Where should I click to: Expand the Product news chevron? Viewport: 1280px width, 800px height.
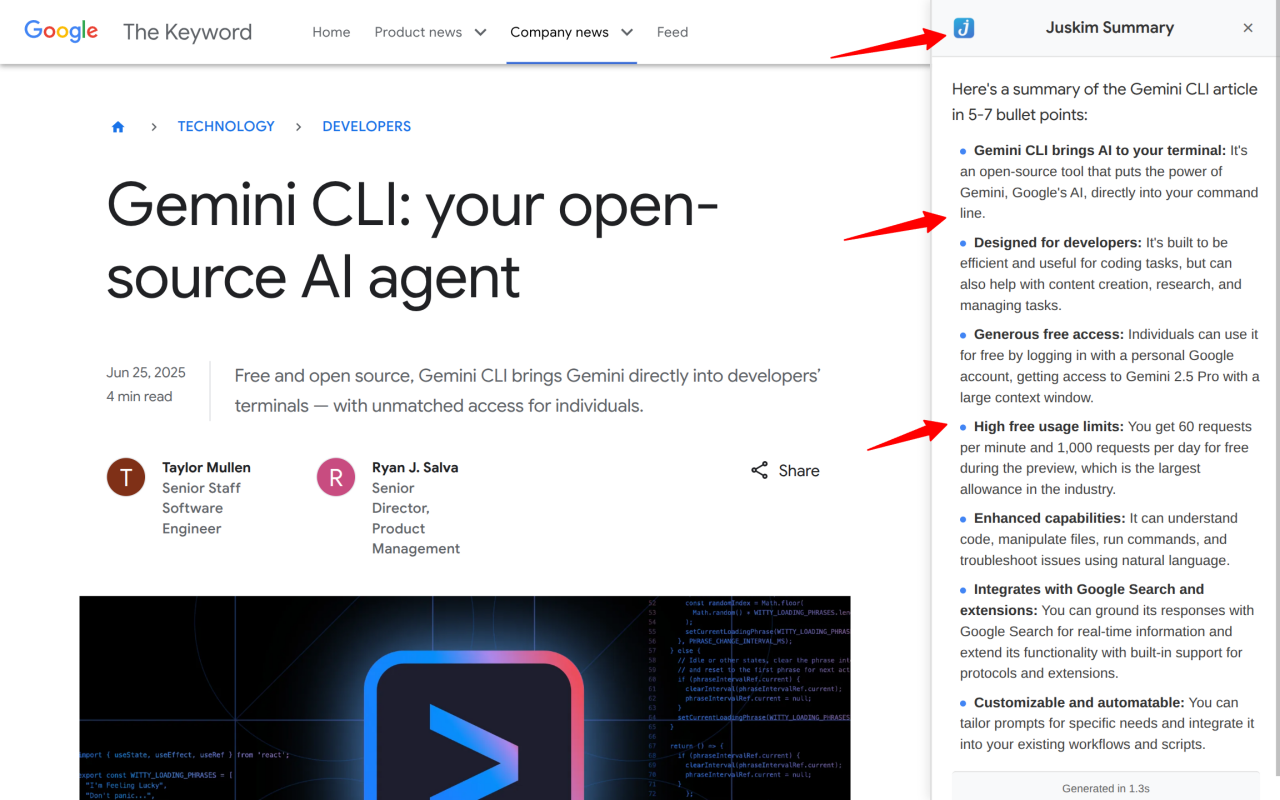point(480,32)
